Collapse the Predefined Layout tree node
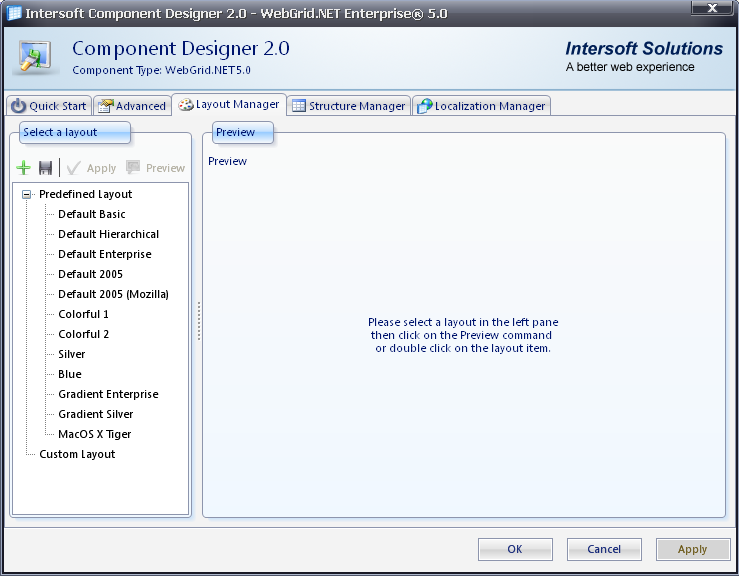The width and height of the screenshot is (739, 577). pos(27,194)
